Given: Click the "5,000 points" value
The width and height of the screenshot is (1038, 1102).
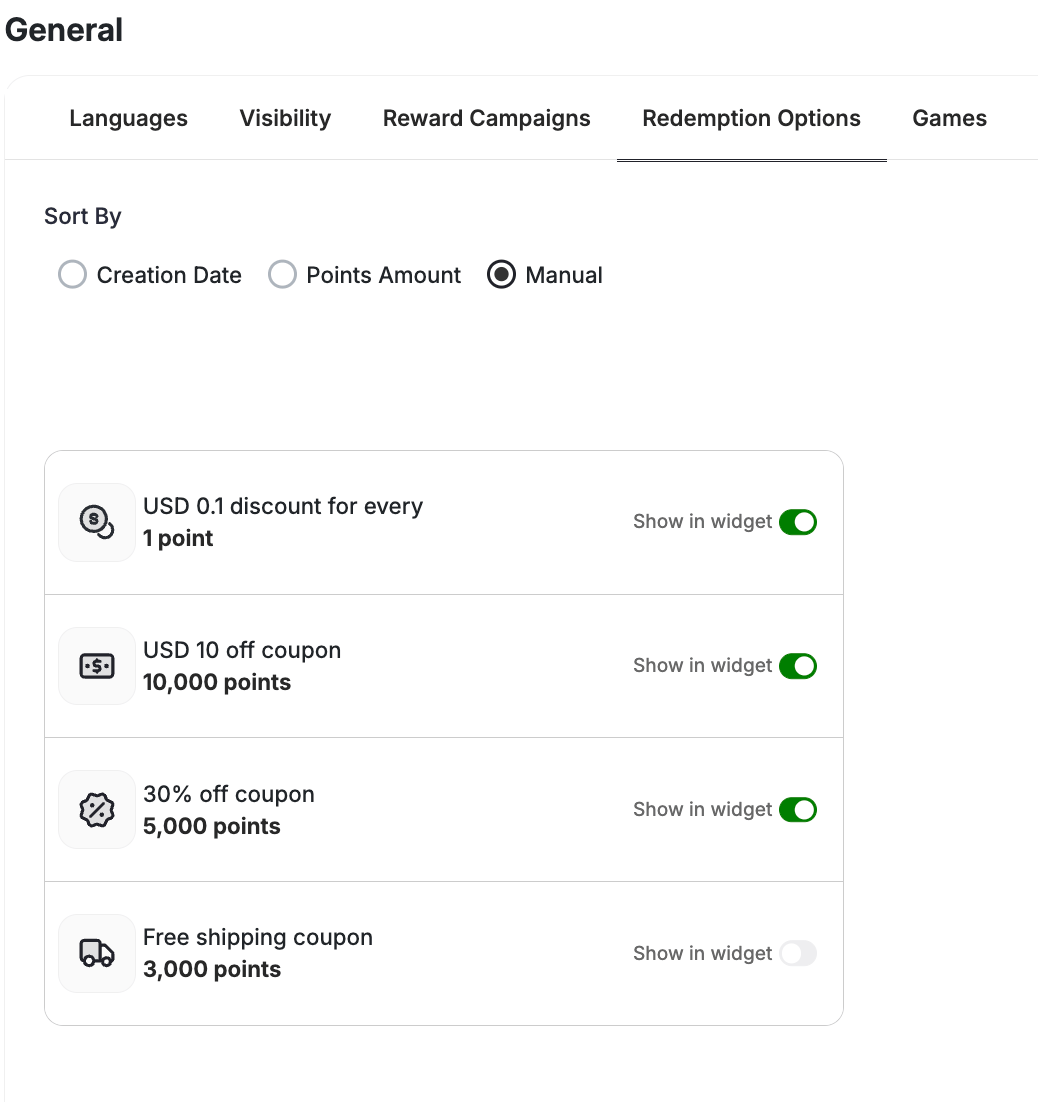Looking at the screenshot, I should click(212, 826).
